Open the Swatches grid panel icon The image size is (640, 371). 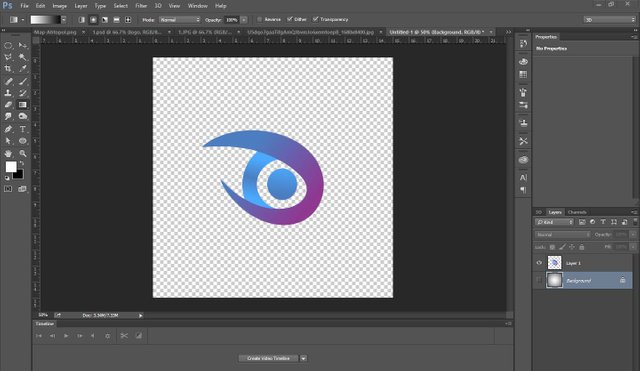pos(523,75)
